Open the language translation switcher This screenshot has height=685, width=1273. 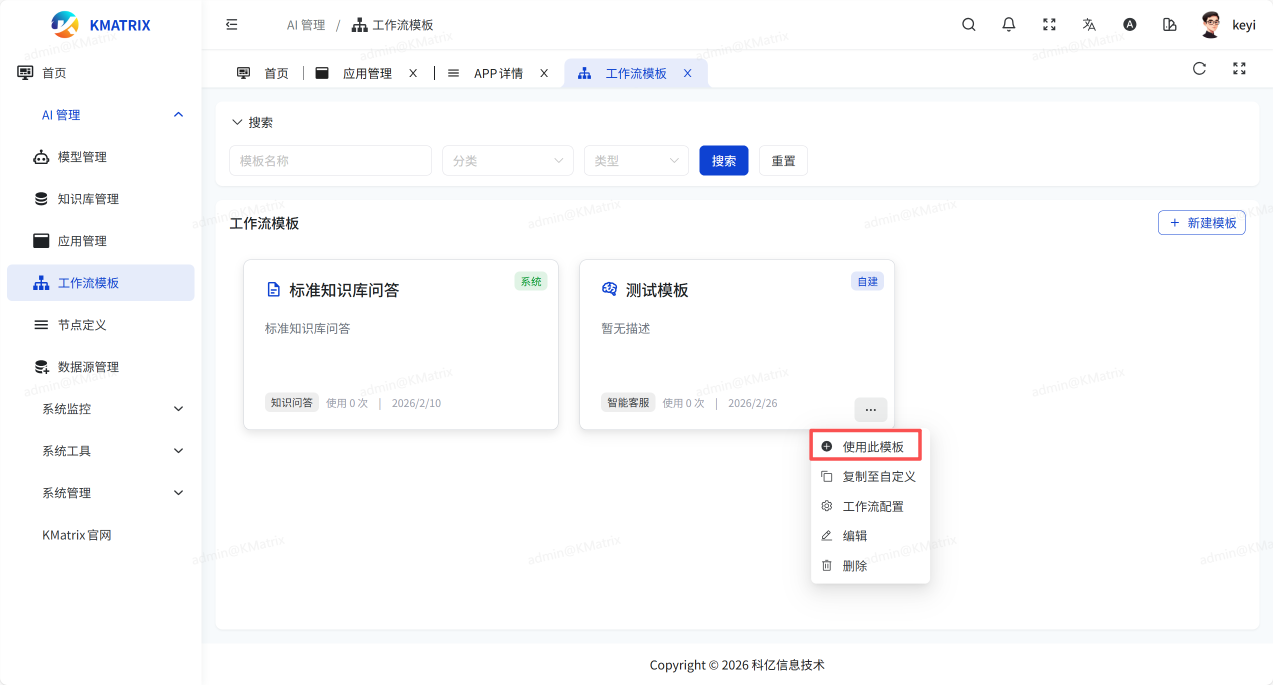(1089, 25)
